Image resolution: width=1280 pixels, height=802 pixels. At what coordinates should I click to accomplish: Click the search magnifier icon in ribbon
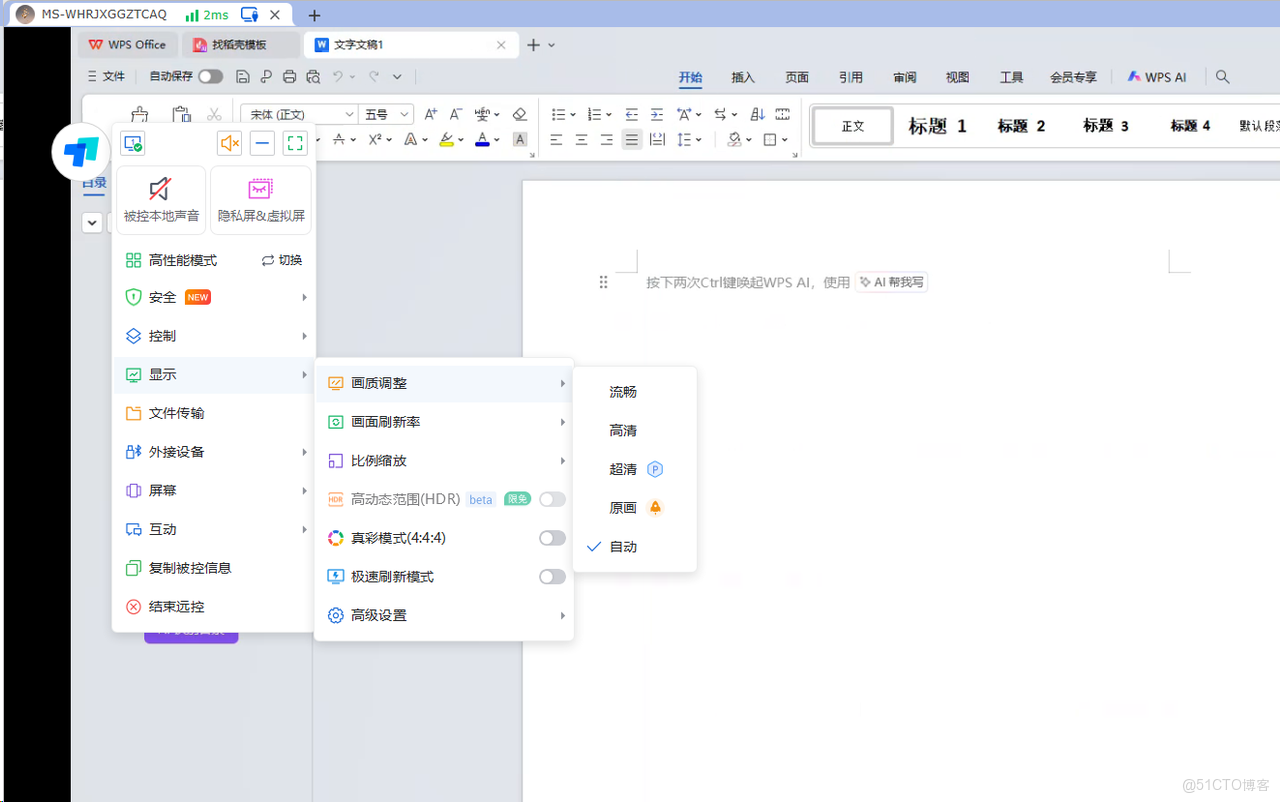(1222, 77)
